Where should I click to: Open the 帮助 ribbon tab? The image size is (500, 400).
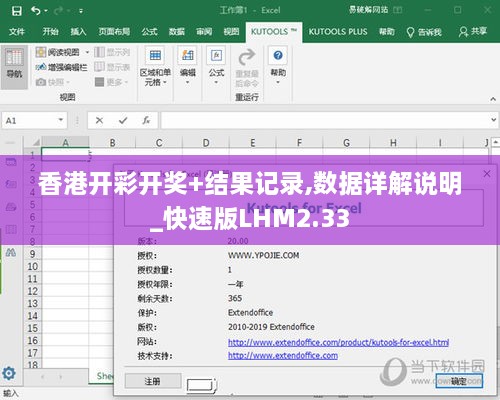click(x=387, y=32)
